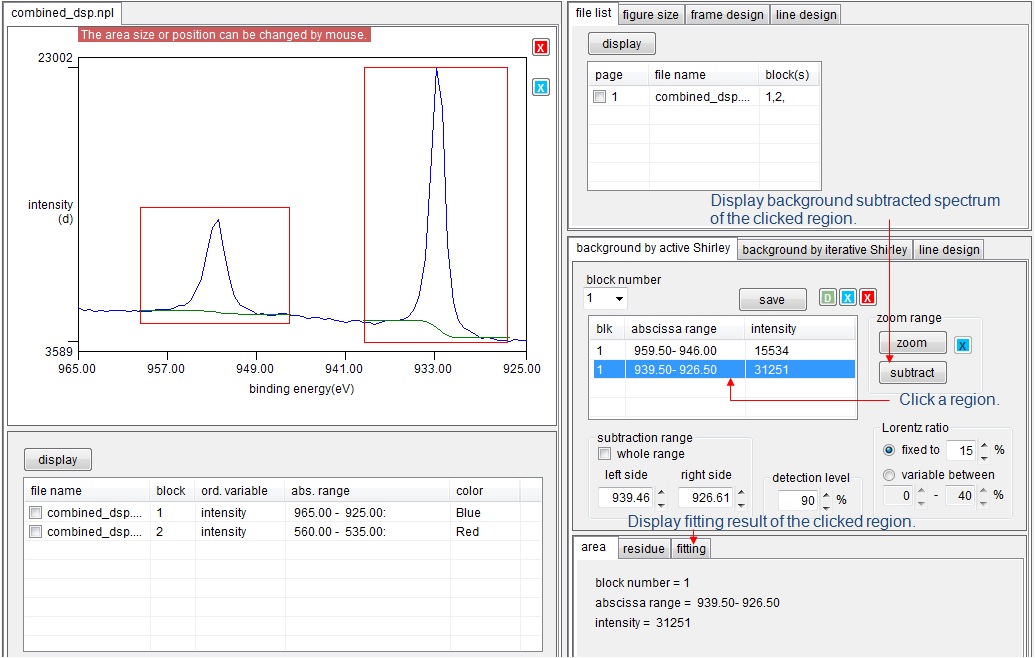1035x658 pixels.
Task: Select the area tab
Action: [593, 546]
